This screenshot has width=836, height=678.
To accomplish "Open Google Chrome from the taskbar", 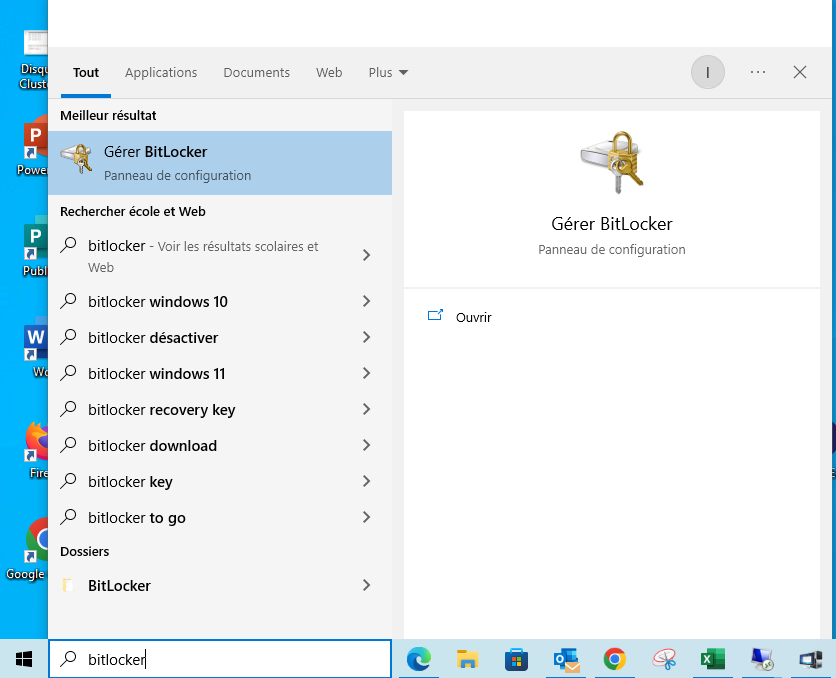I will (614, 659).
